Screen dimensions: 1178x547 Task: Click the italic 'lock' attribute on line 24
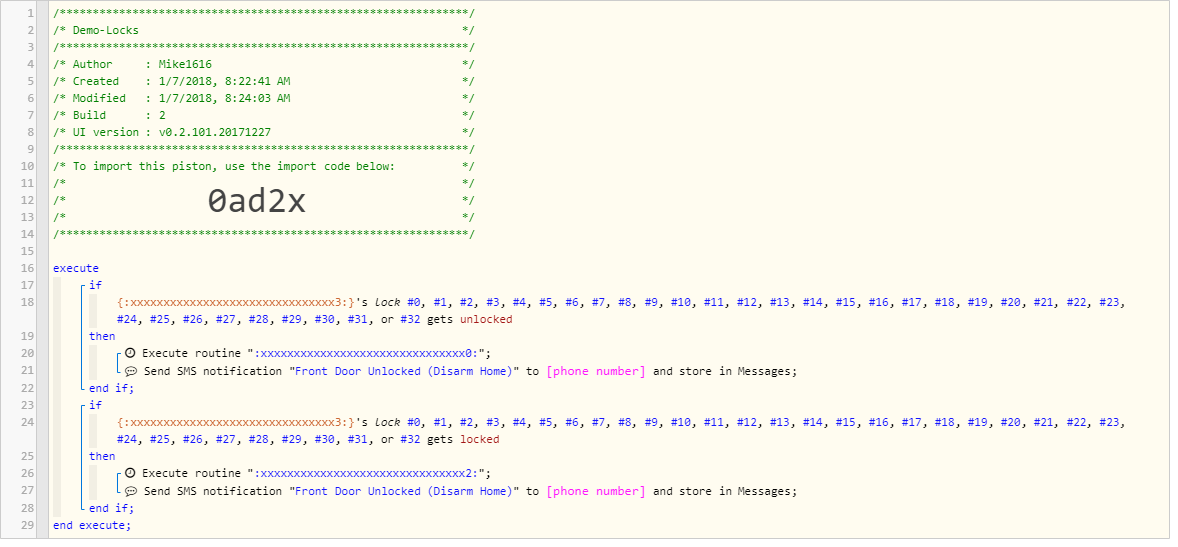tap(388, 423)
